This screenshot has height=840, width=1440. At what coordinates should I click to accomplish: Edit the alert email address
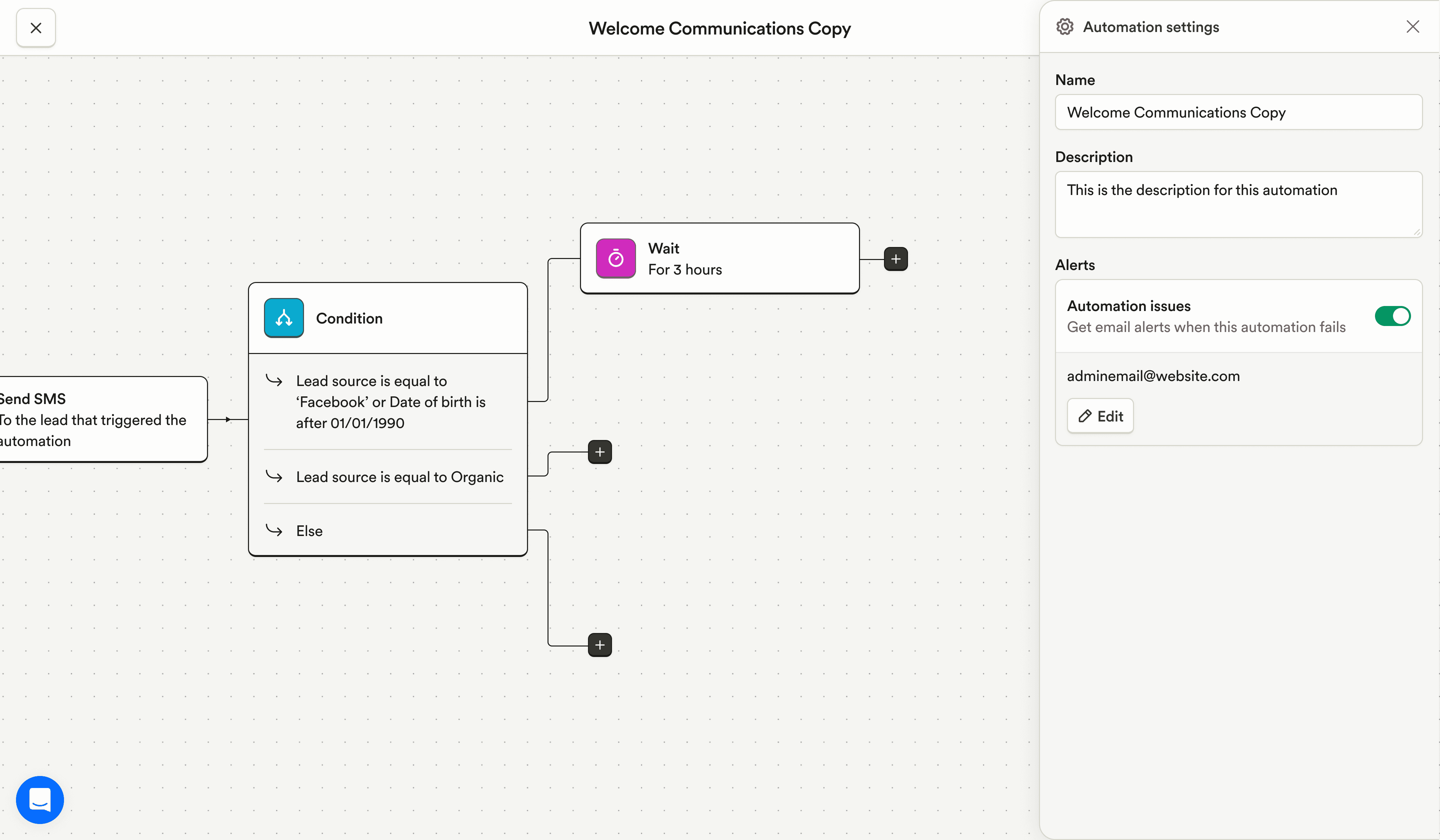(1100, 416)
